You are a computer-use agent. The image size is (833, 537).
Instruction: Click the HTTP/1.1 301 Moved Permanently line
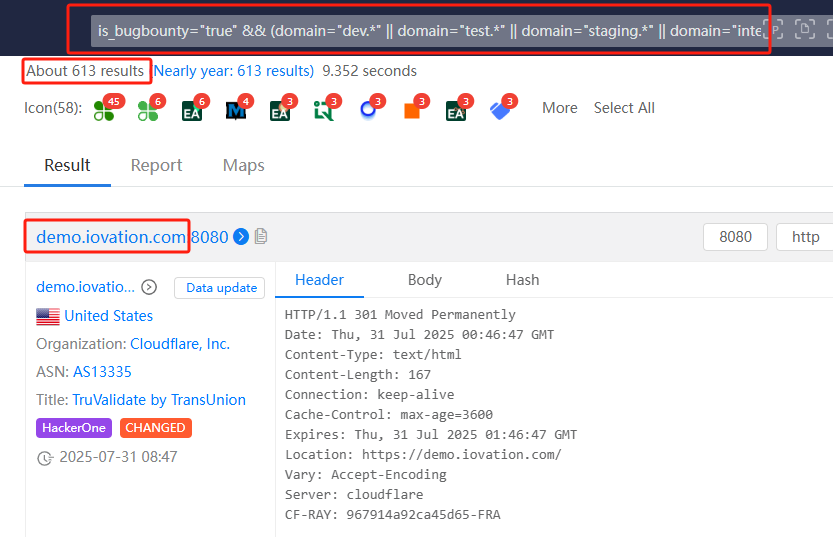[x=400, y=314]
